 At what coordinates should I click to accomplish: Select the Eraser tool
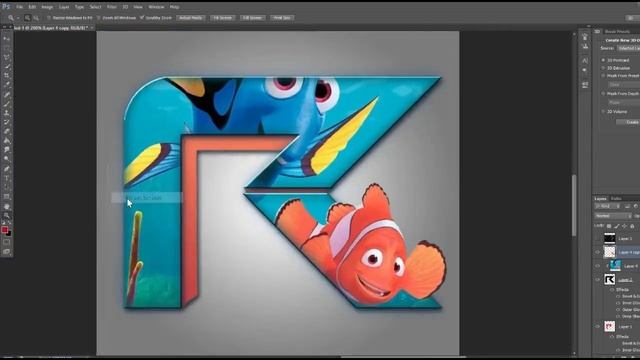click(7, 132)
